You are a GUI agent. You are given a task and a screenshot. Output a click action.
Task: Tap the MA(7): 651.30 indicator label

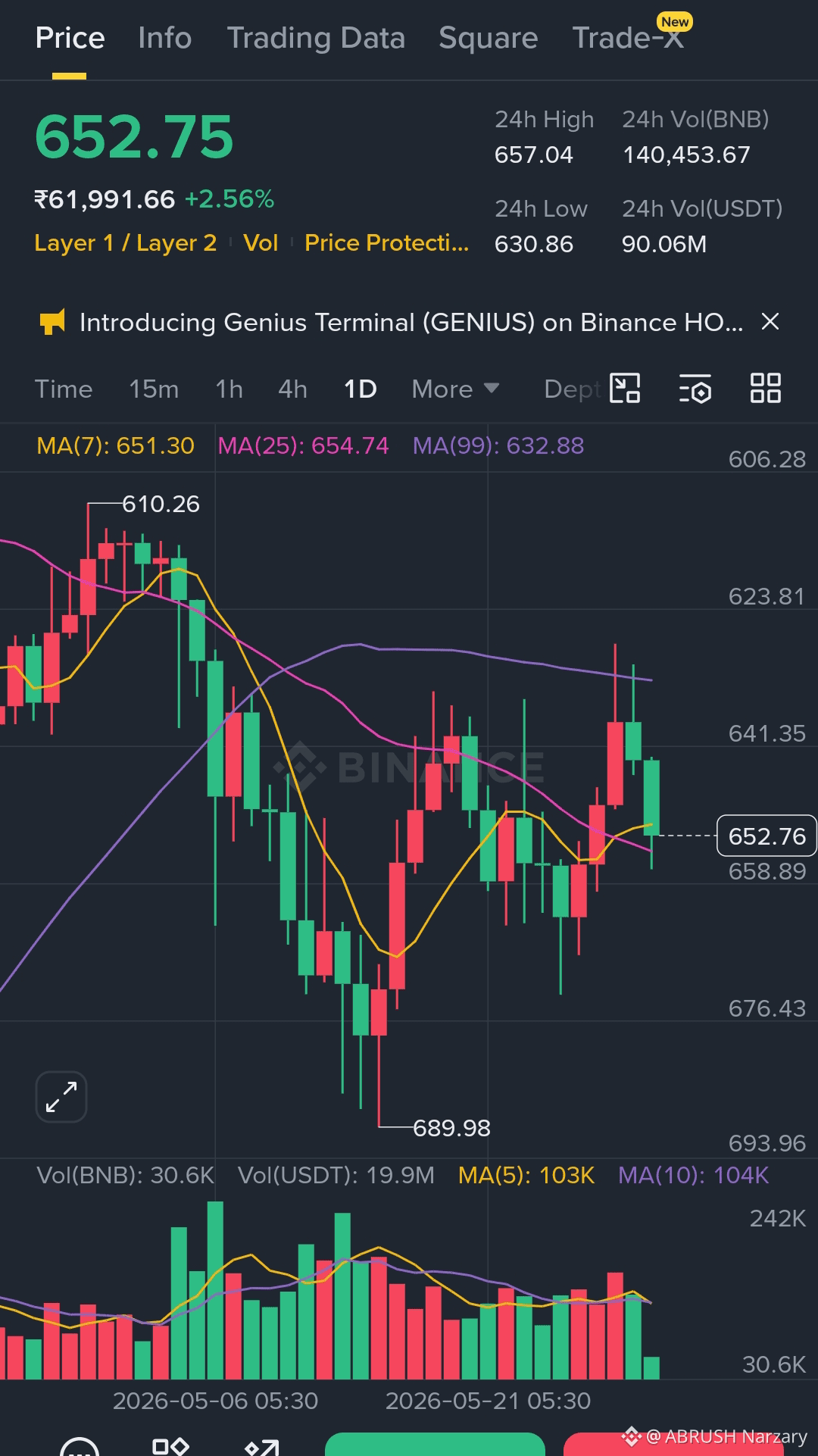click(116, 445)
